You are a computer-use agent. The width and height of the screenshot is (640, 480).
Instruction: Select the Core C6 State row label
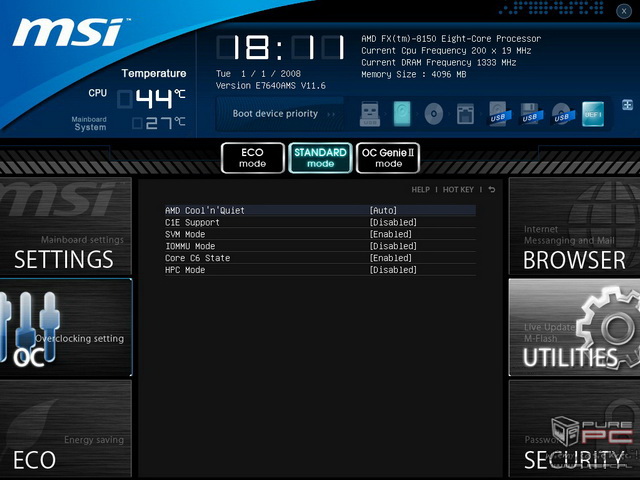point(198,258)
